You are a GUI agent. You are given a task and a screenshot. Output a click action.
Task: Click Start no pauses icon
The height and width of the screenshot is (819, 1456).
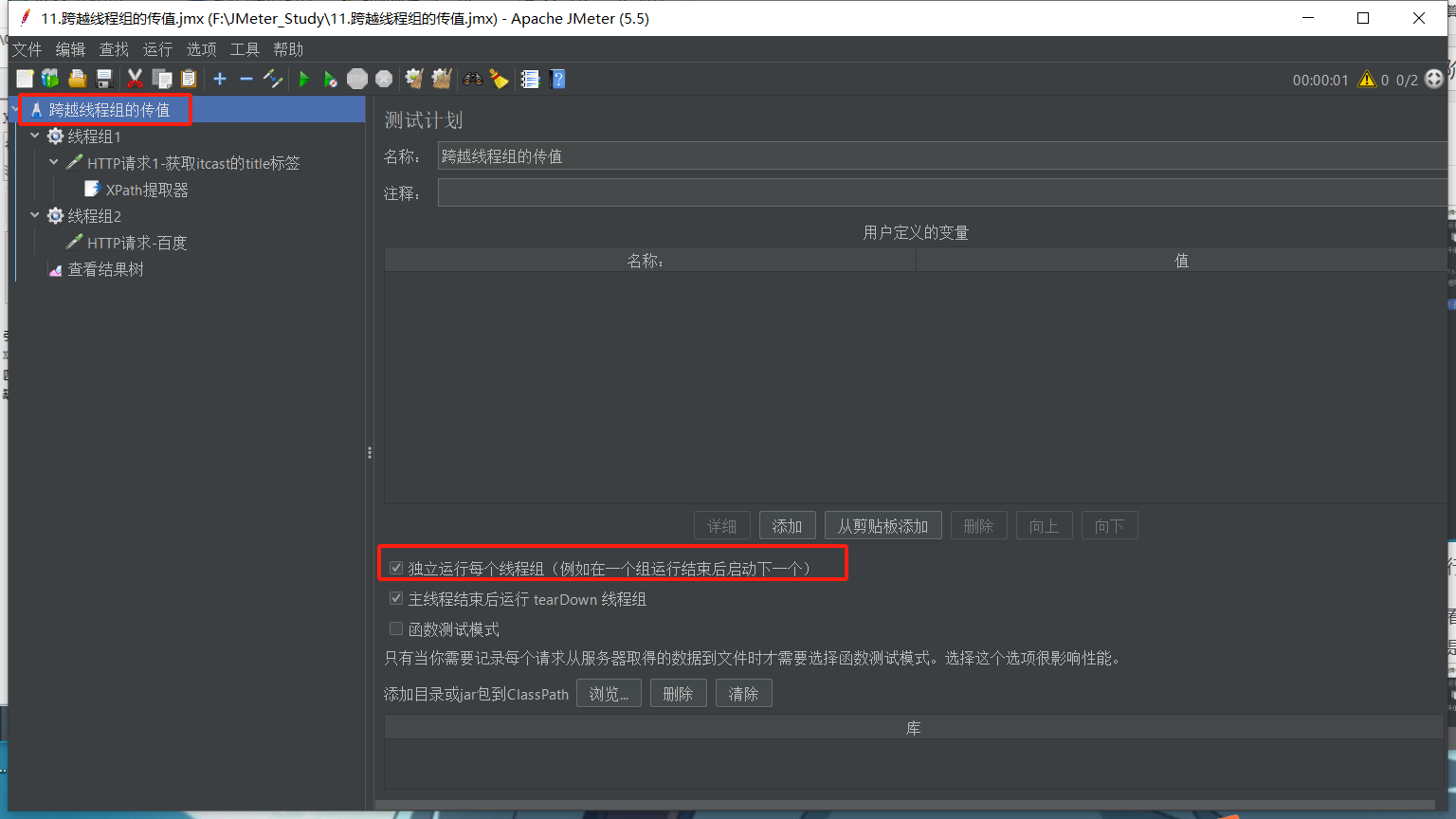[331, 79]
